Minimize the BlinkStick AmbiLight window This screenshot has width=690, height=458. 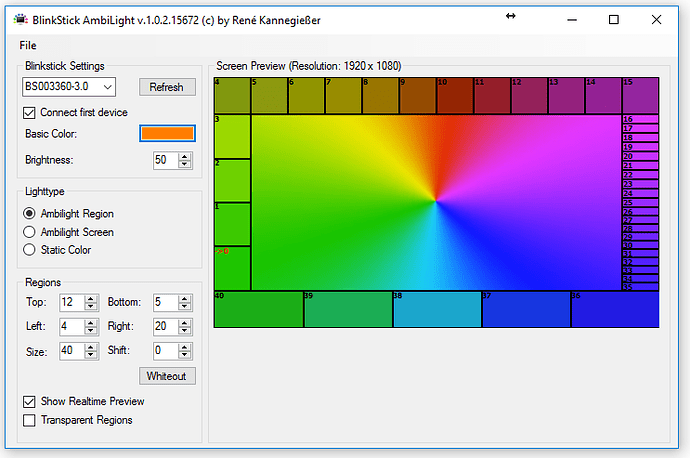click(x=572, y=20)
